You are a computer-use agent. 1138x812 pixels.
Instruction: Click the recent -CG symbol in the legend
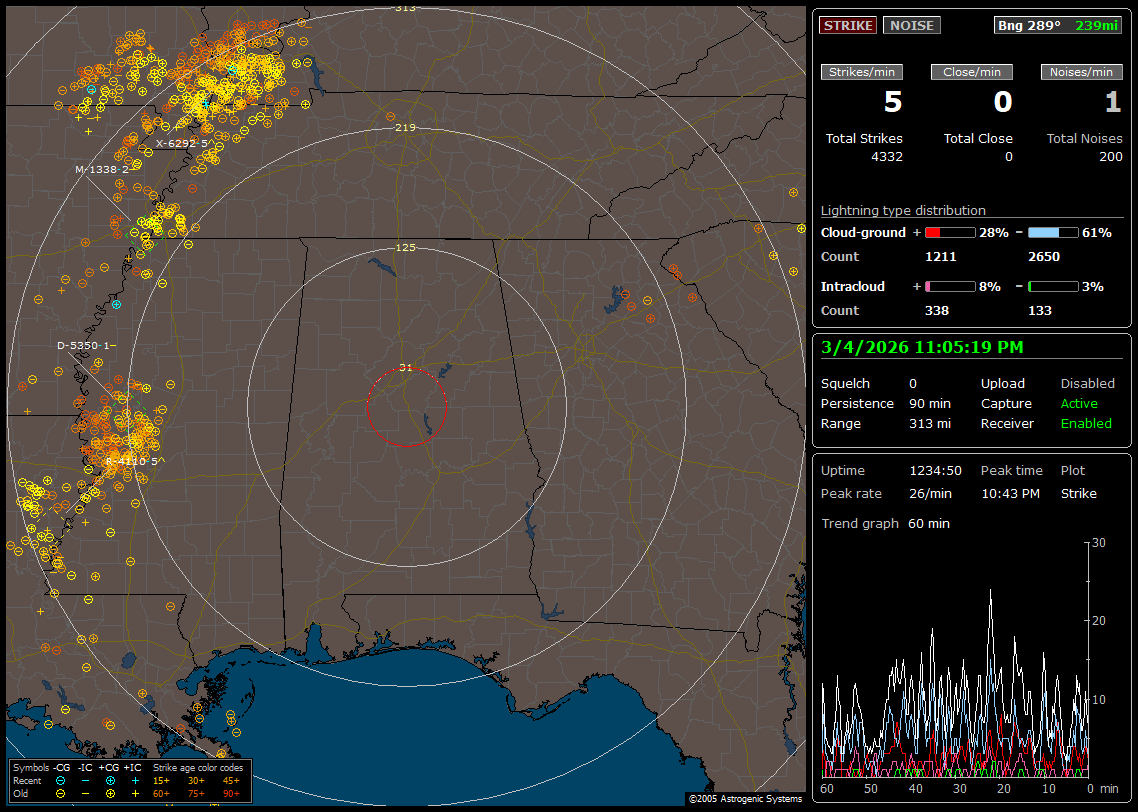61,780
